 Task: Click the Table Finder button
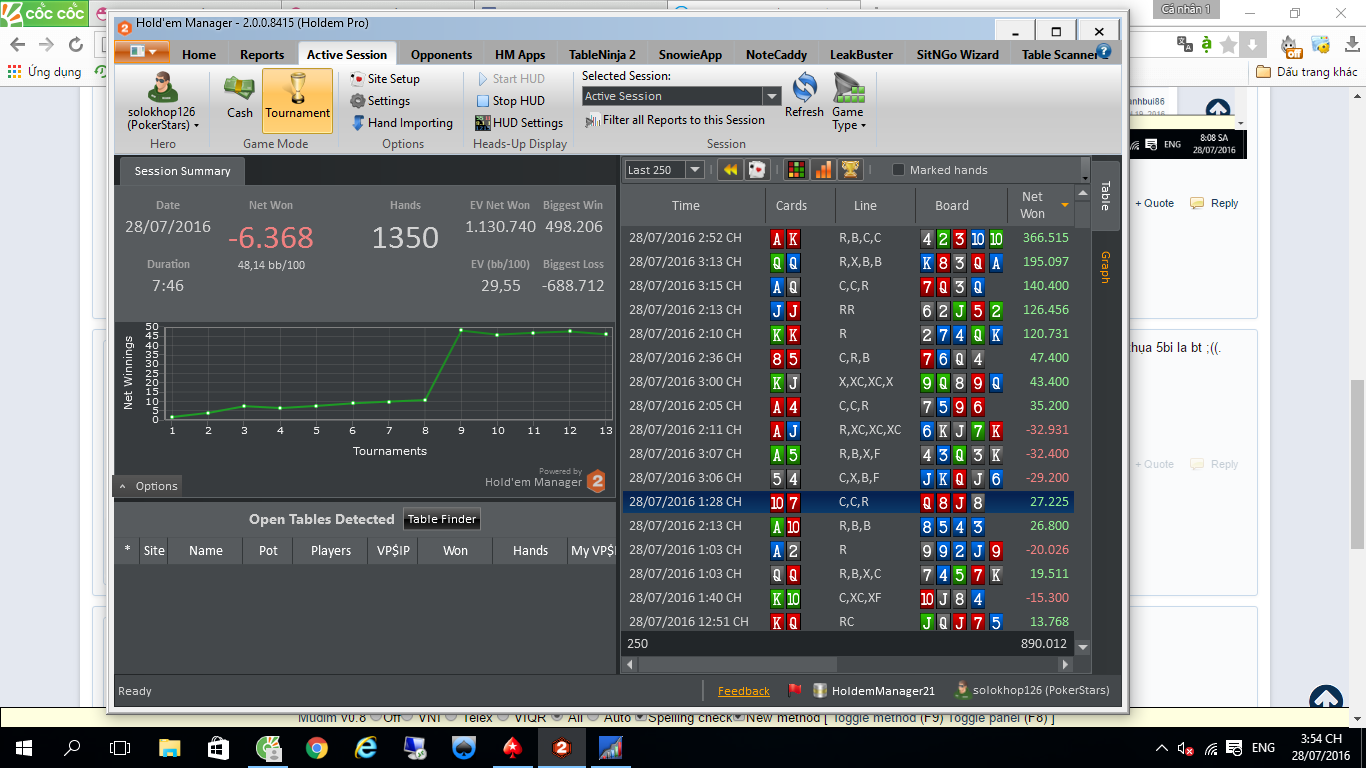point(442,519)
